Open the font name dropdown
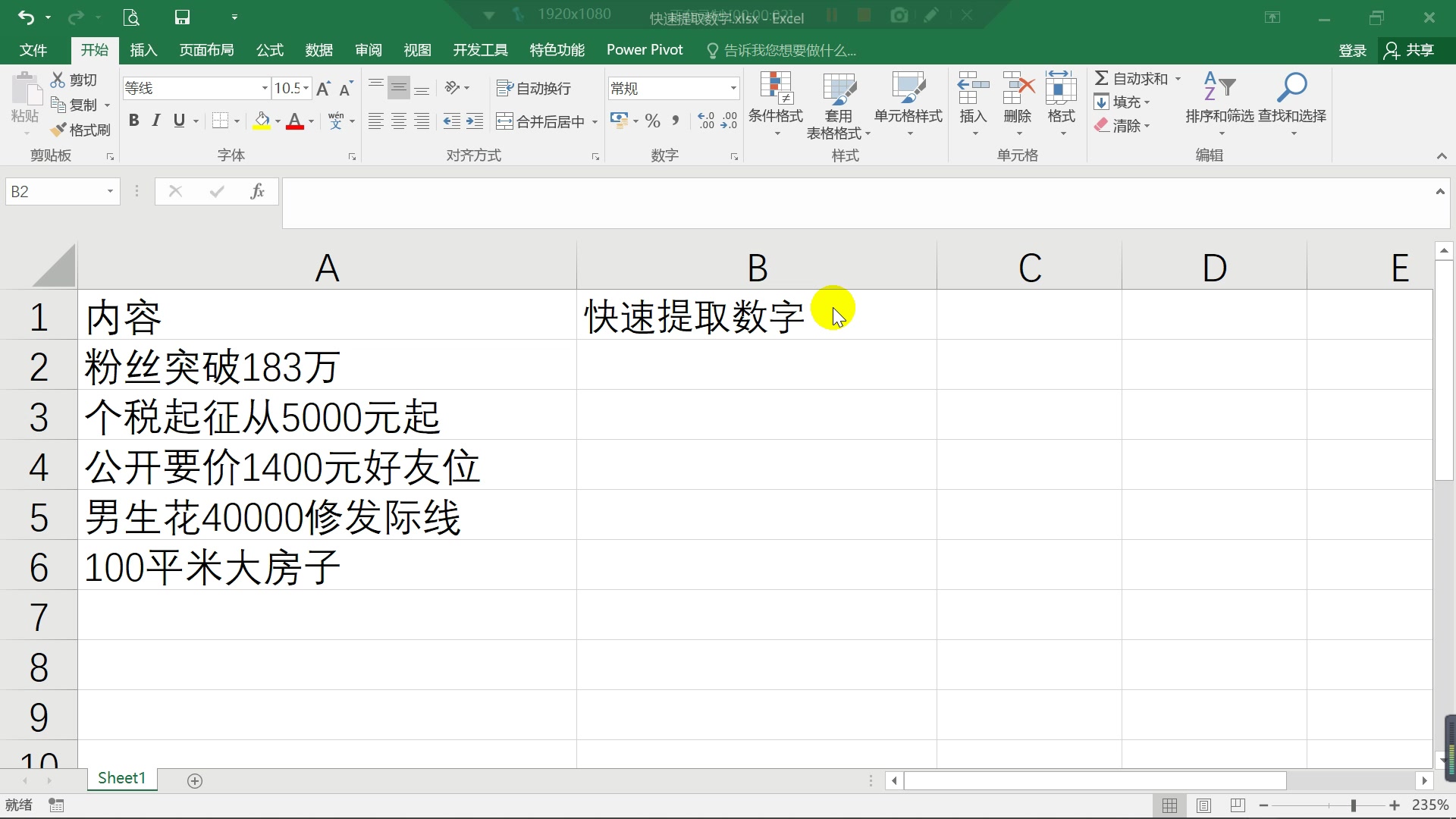The height and width of the screenshot is (819, 1456). click(x=265, y=89)
